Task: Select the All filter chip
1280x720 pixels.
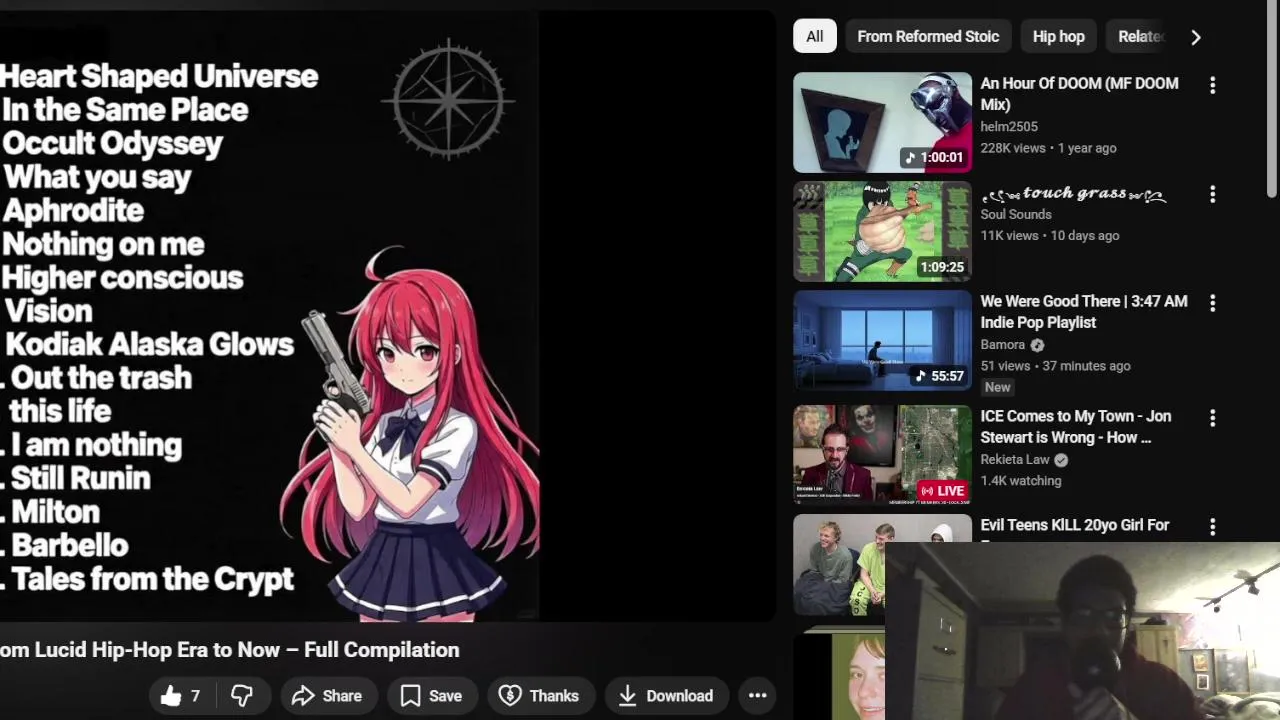Action: (815, 36)
